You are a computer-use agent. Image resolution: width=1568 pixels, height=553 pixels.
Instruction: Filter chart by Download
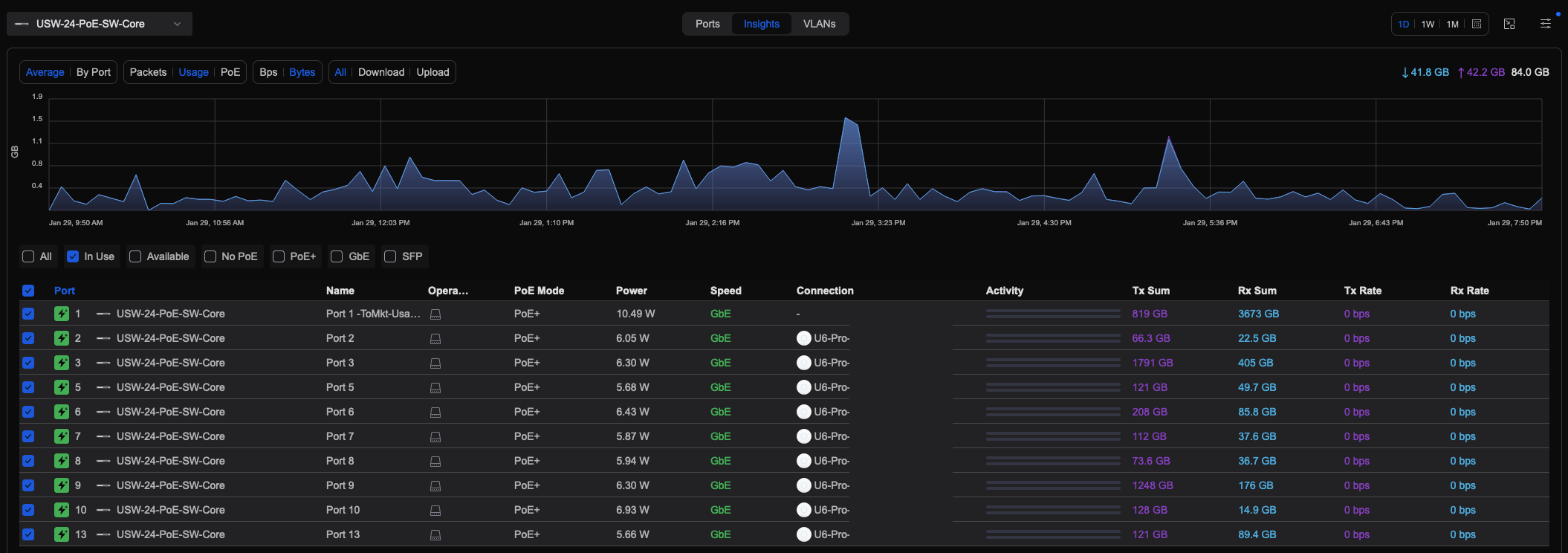381,72
